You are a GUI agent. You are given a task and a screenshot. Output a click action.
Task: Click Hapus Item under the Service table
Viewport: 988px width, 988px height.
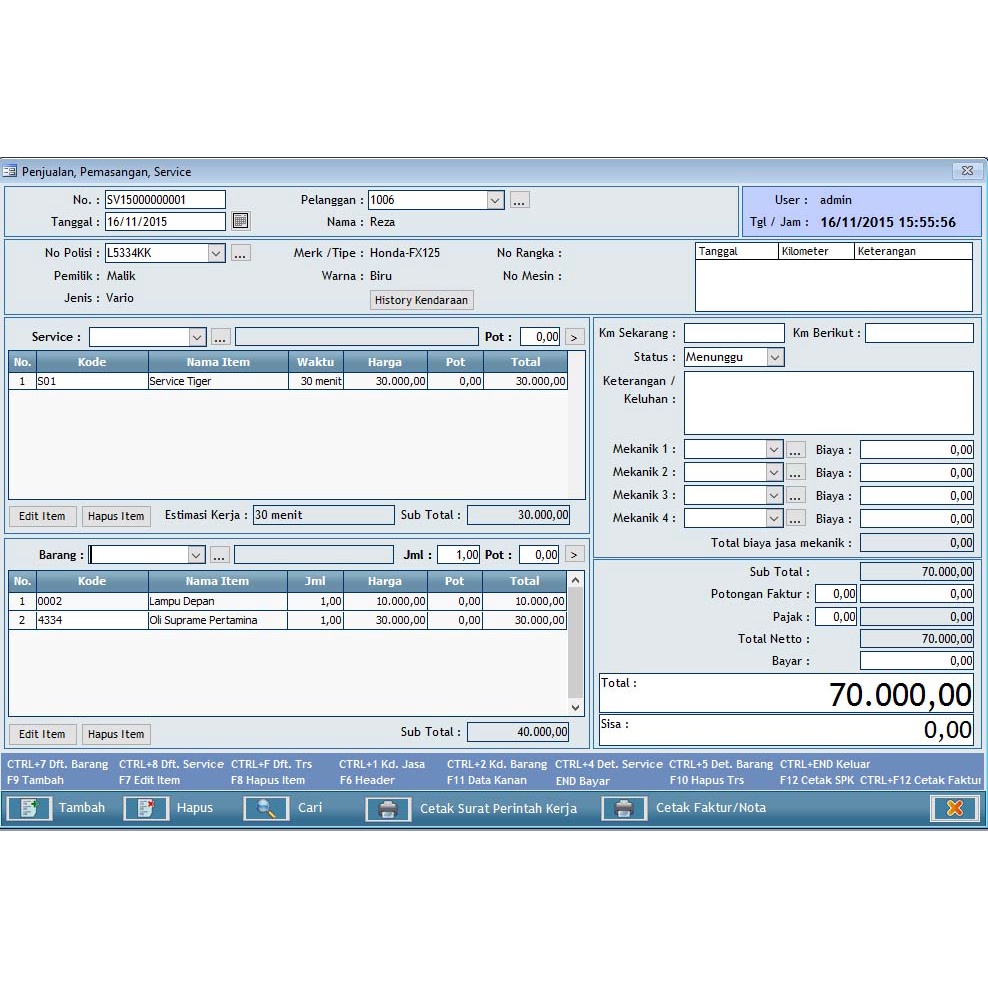tap(116, 516)
